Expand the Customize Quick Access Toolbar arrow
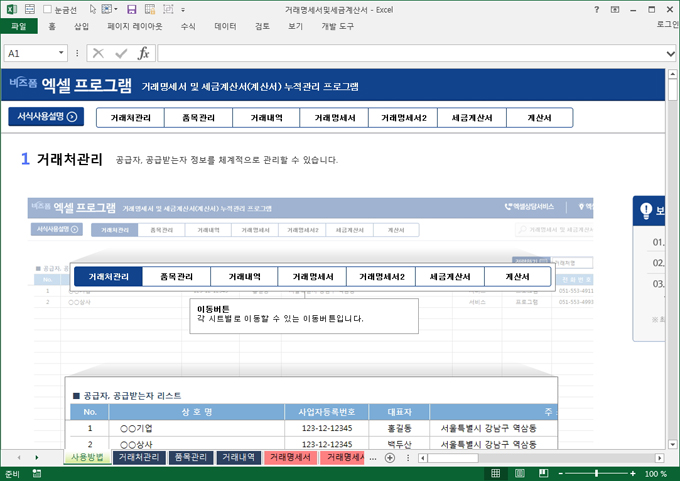This screenshot has height=481, width=680. click(x=183, y=10)
